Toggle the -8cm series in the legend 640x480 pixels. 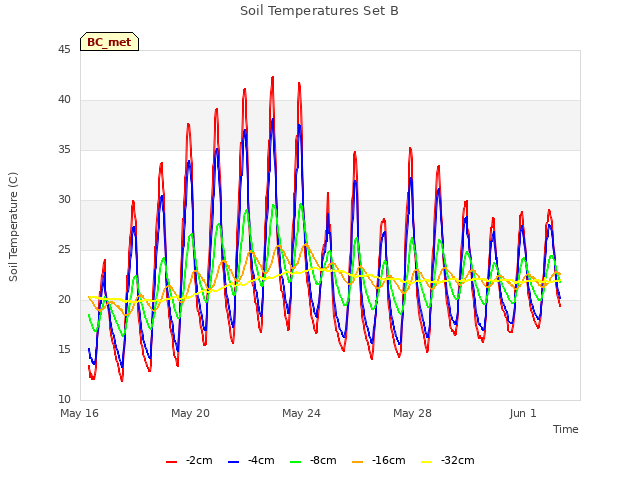coord(313,460)
